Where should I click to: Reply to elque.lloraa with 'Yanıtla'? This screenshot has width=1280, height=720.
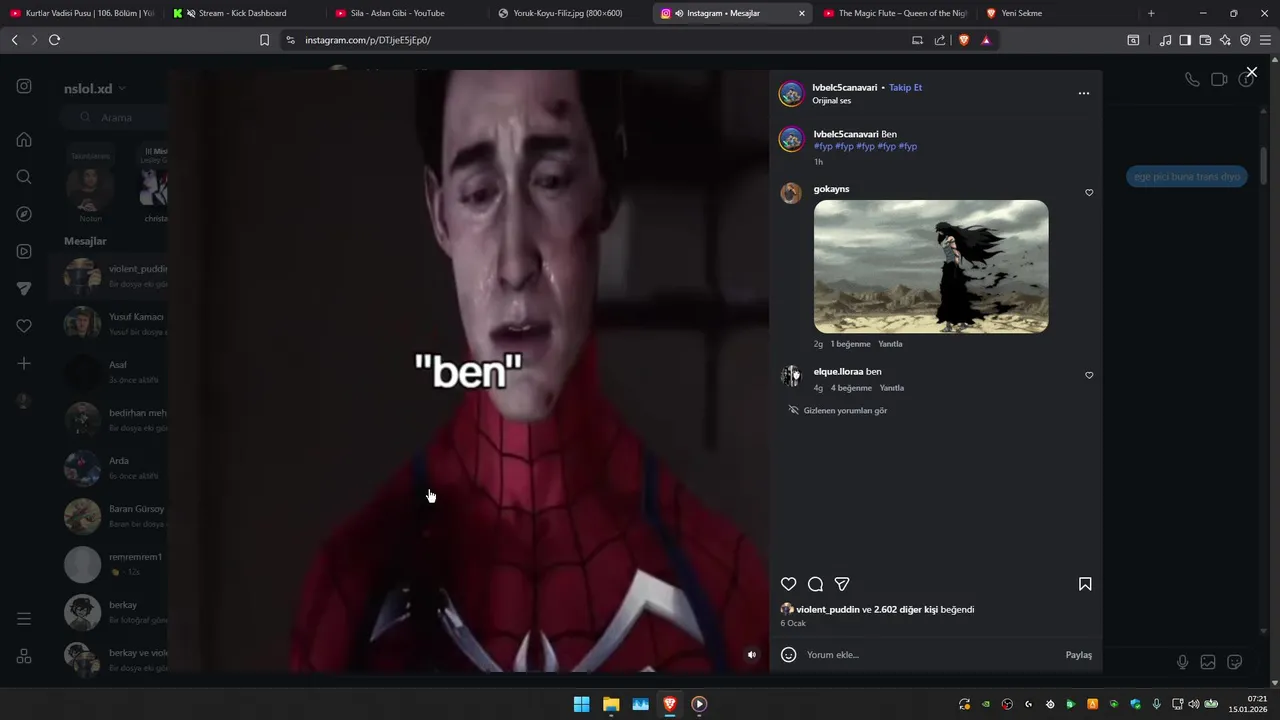[x=891, y=388]
